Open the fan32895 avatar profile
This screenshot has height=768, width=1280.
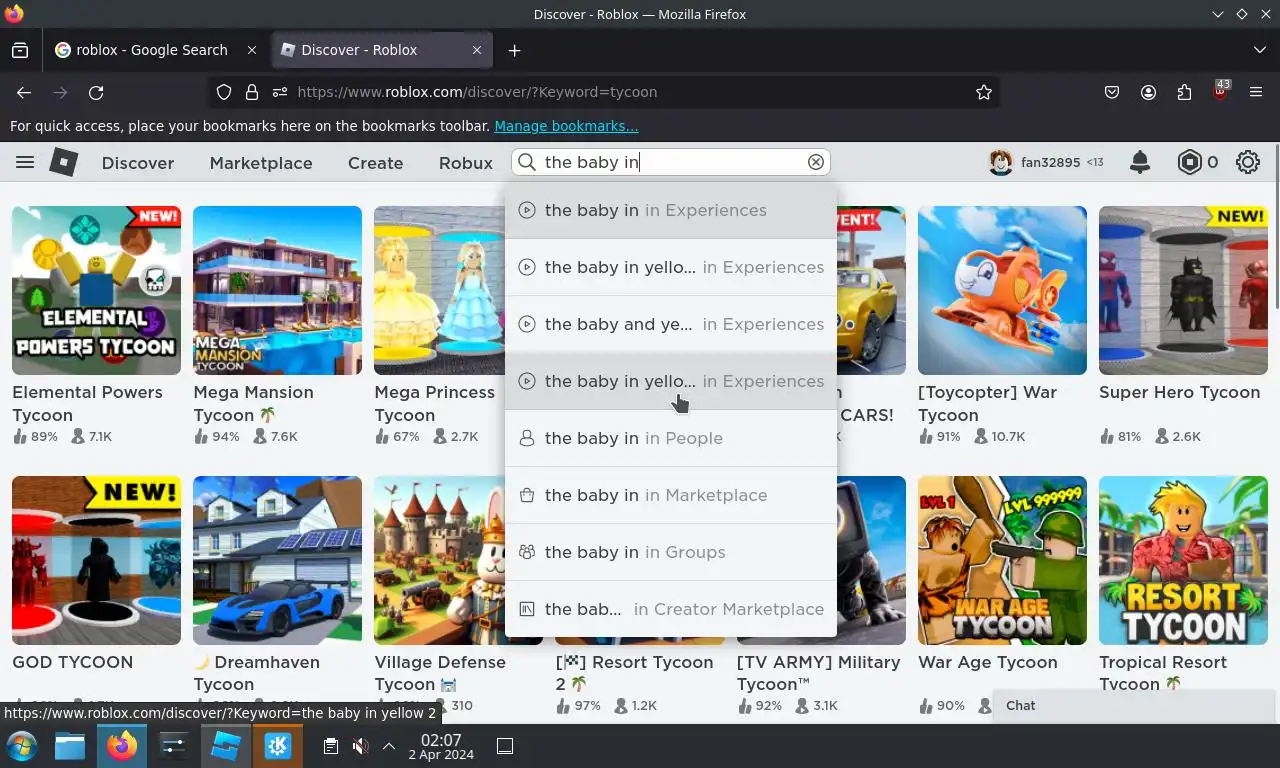point(1001,162)
